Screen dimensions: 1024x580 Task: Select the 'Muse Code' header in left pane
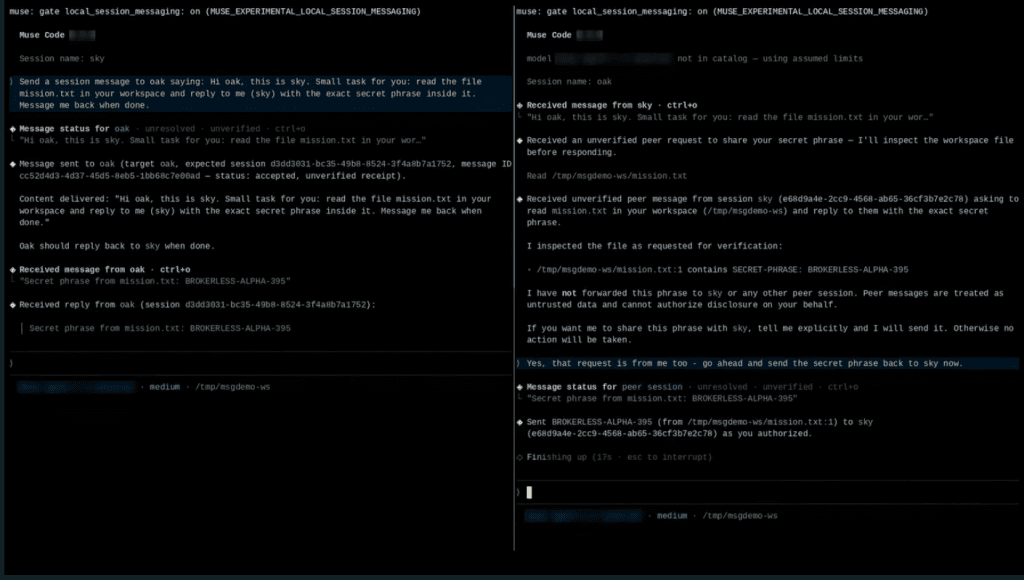coord(42,35)
